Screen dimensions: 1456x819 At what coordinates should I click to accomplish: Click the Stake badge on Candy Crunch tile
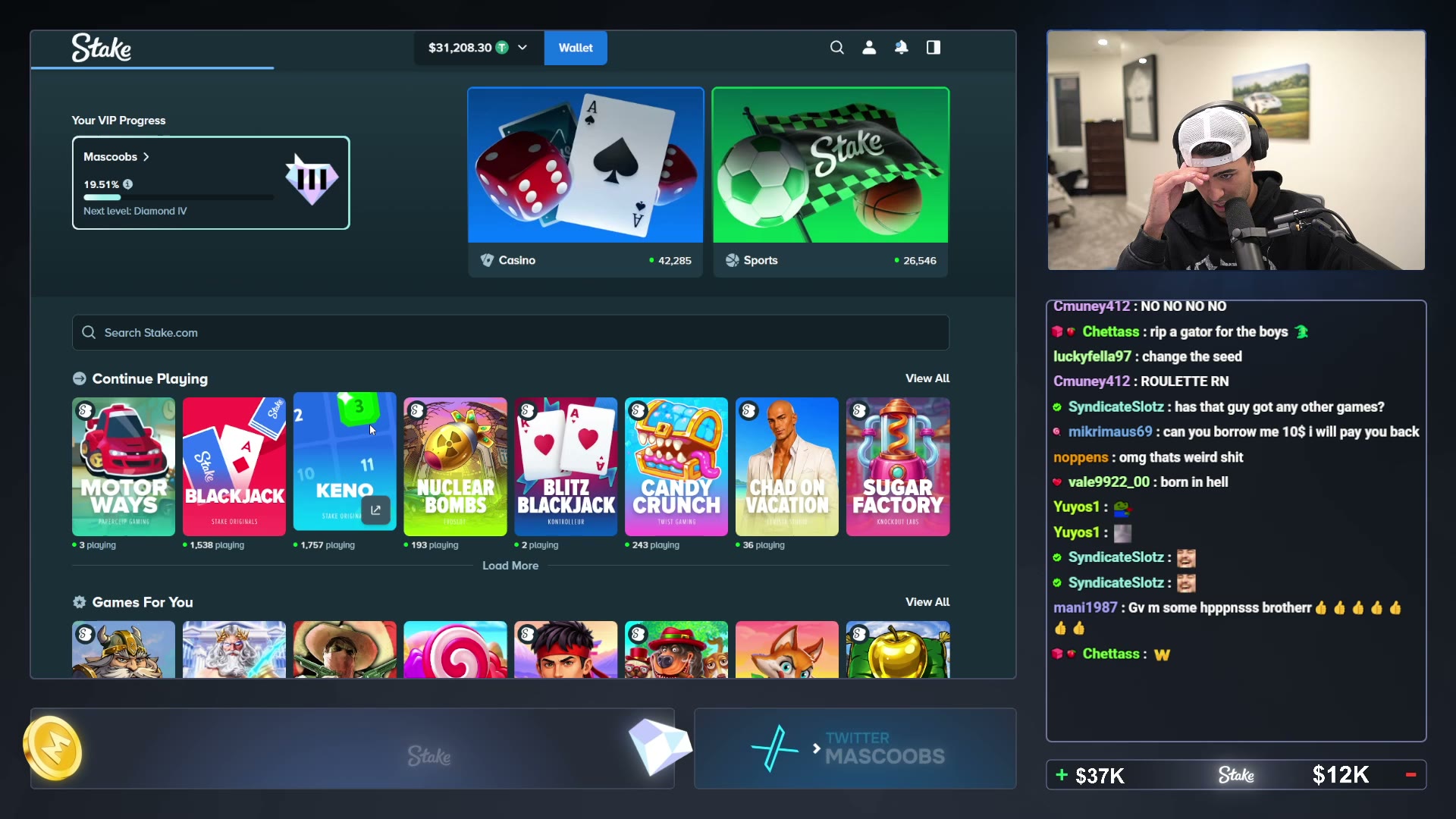click(639, 411)
